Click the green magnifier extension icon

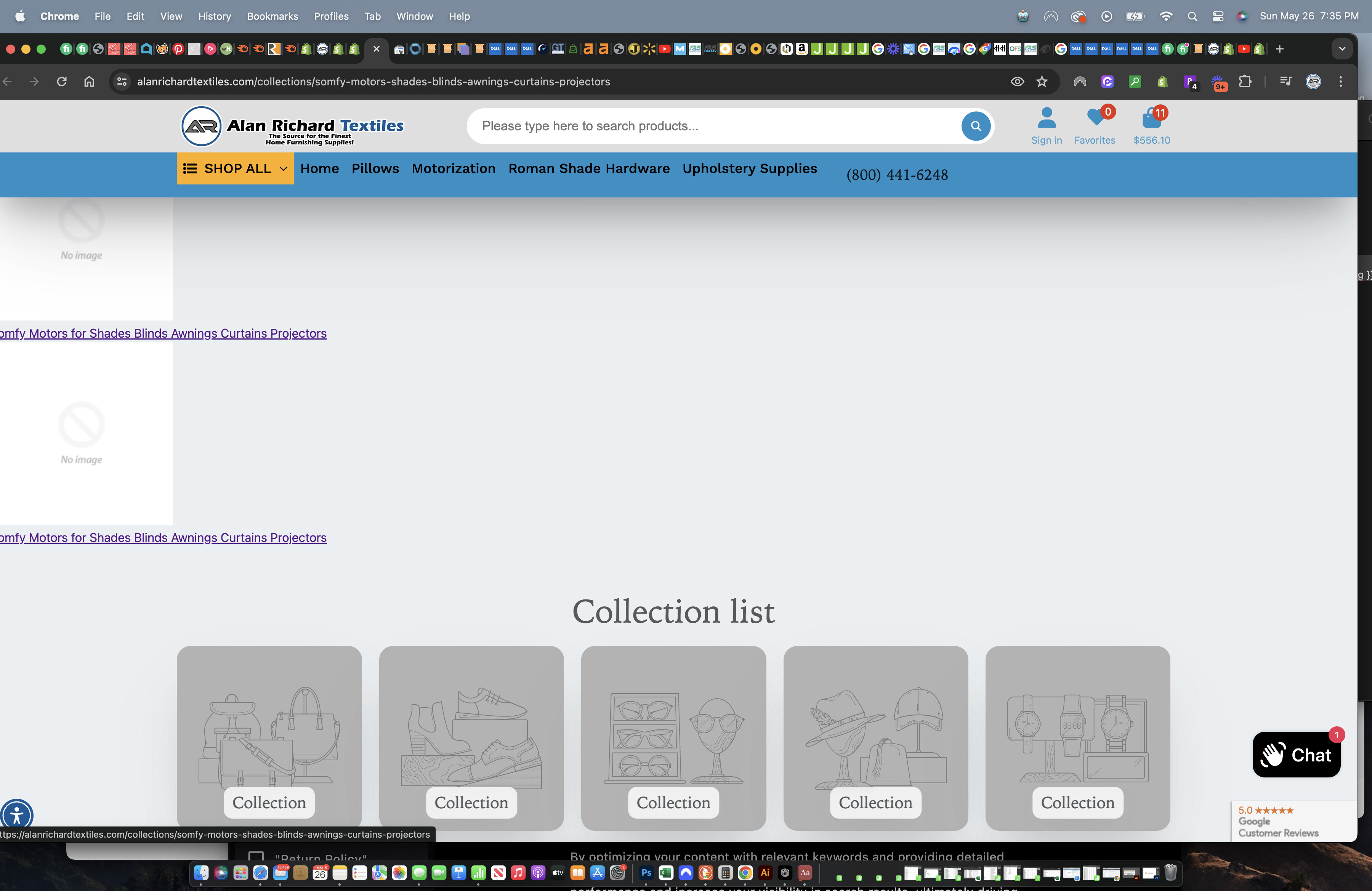pos(1135,81)
